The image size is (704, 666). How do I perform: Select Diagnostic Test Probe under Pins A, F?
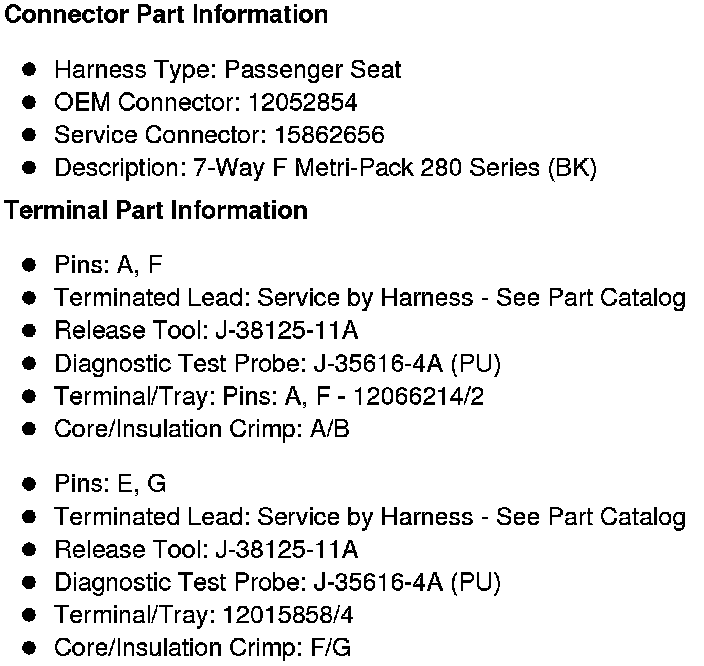pos(277,363)
